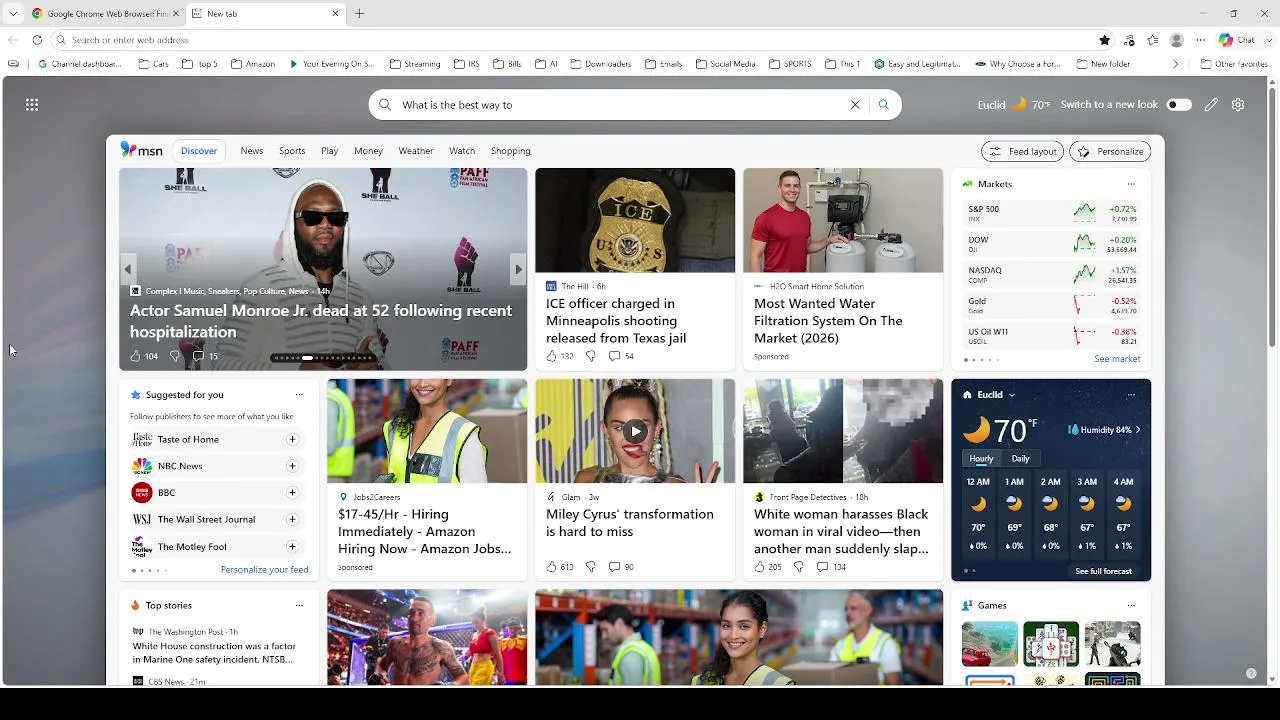Open the browser settings and more menu

tap(1201, 40)
